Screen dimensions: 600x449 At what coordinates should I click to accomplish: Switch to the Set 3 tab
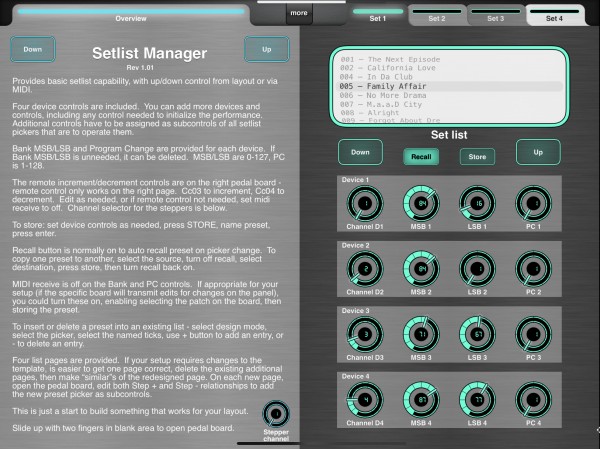tap(496, 15)
